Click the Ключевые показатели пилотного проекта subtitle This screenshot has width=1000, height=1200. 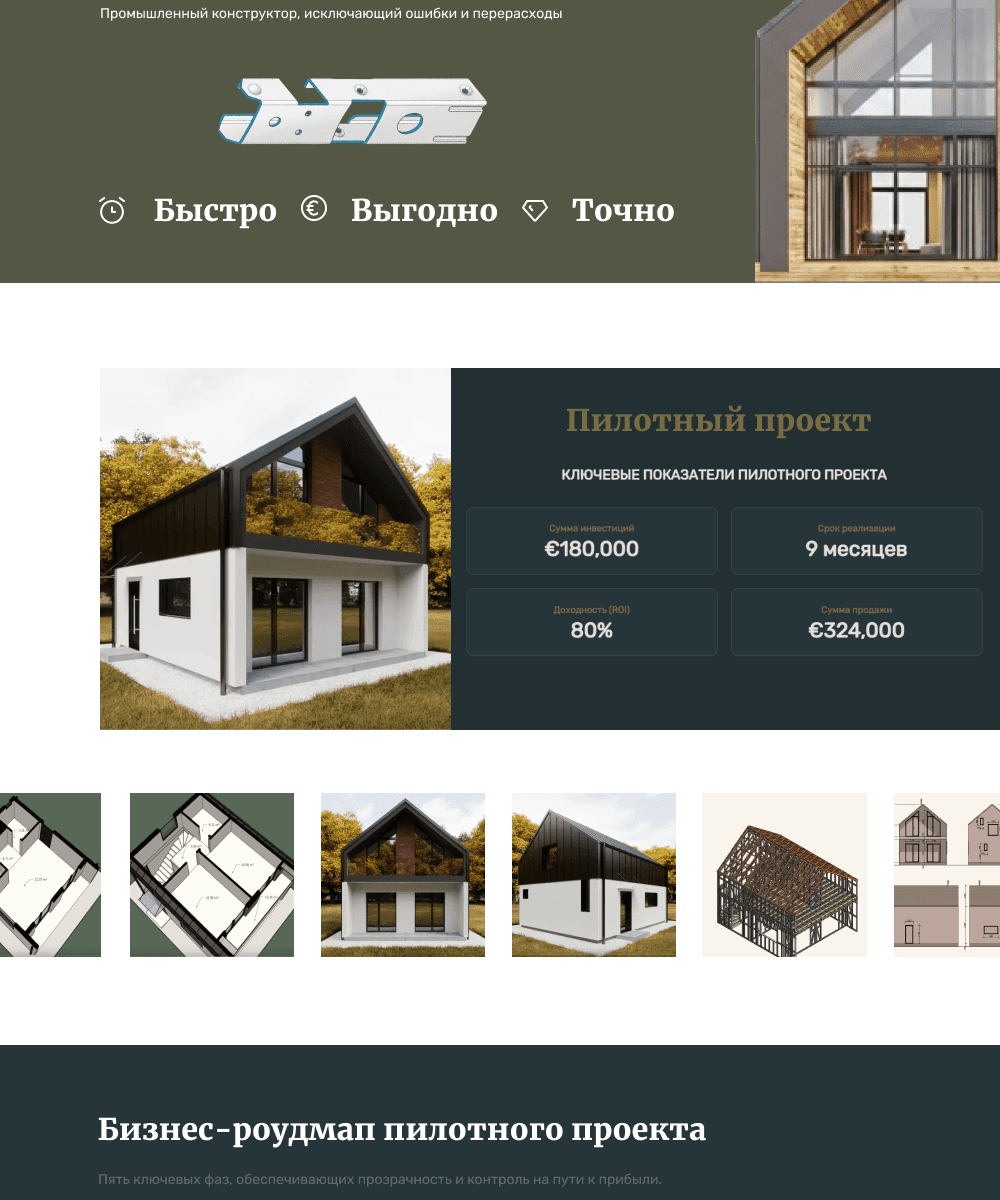pos(724,475)
